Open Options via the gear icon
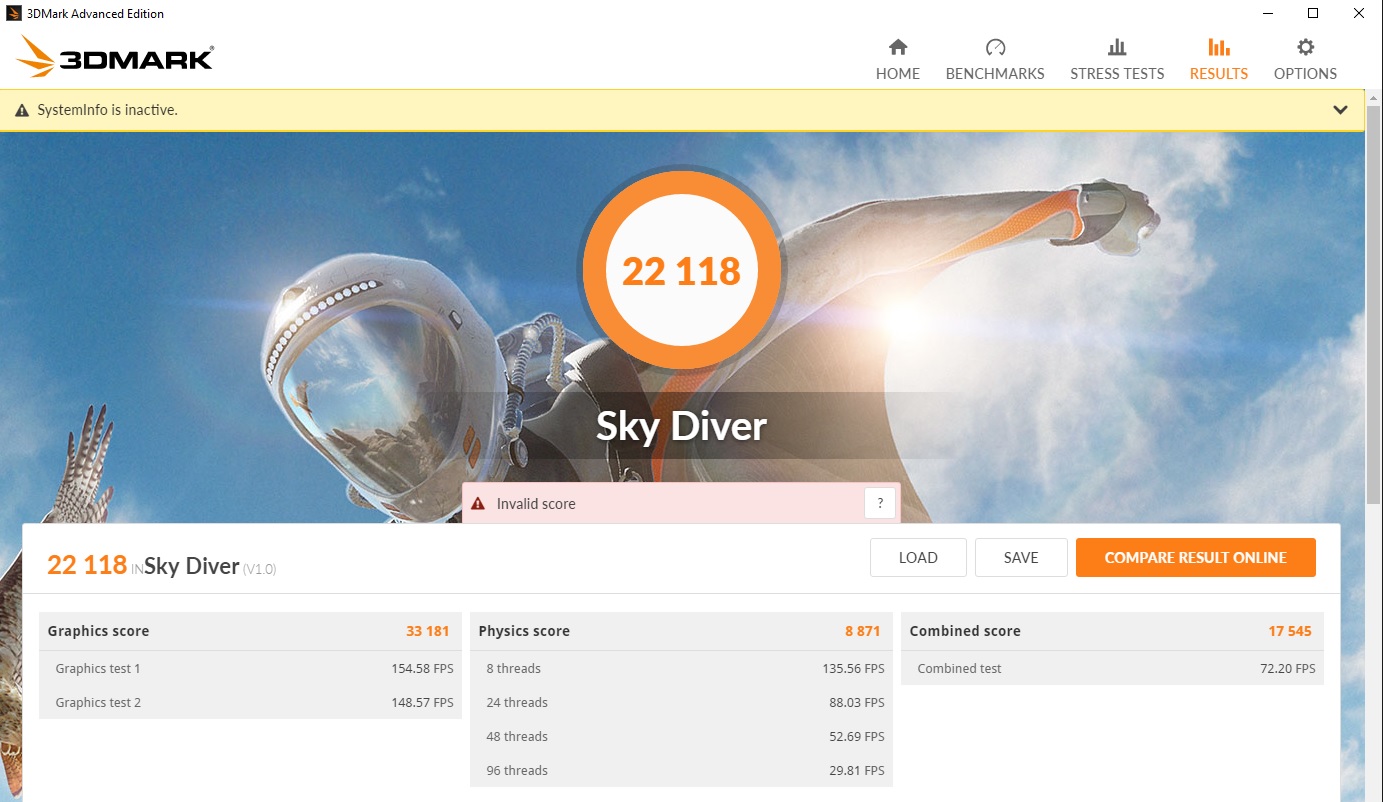 (x=1305, y=47)
